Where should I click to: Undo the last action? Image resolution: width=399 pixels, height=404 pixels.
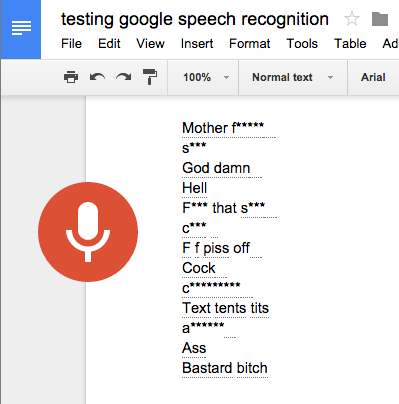pyautogui.click(x=97, y=77)
